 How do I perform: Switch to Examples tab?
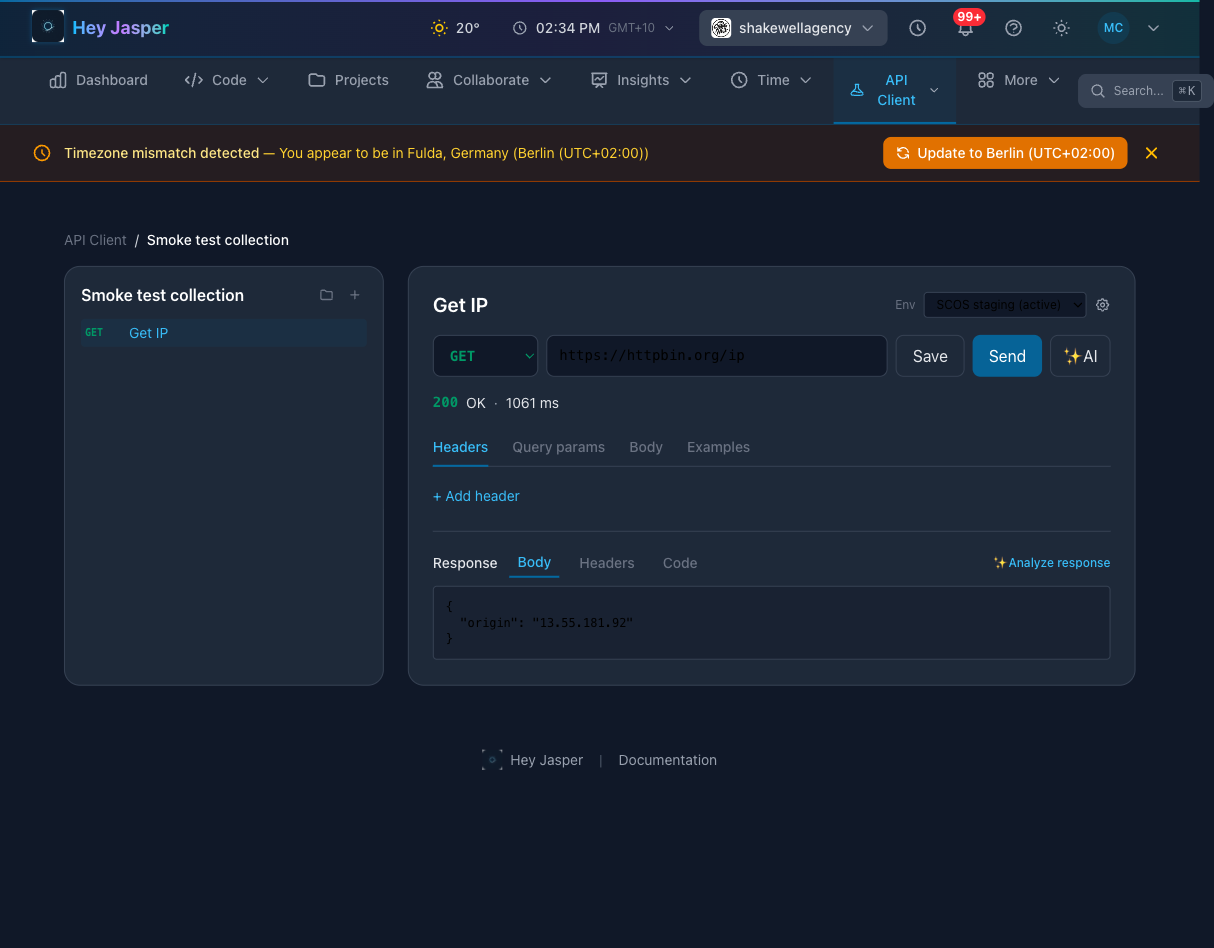(x=718, y=447)
